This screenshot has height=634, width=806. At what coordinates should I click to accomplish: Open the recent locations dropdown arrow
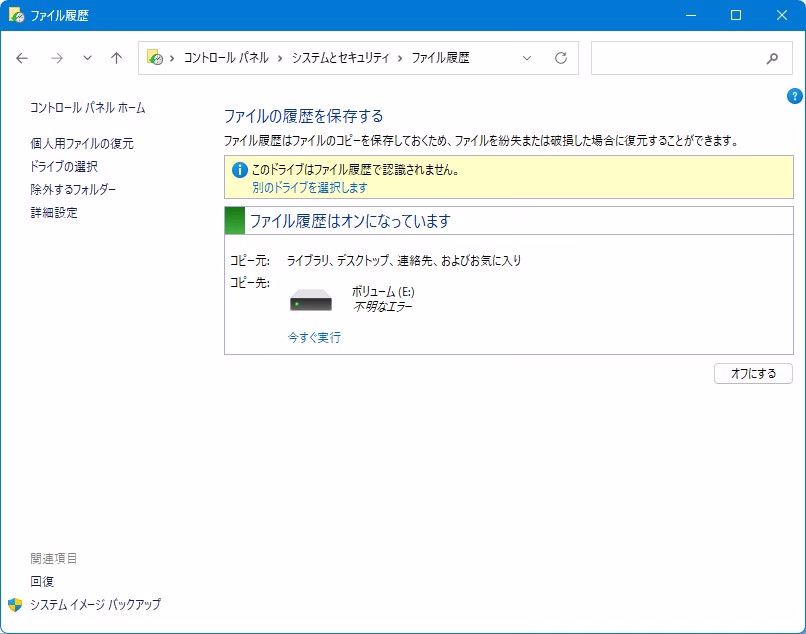pos(87,58)
